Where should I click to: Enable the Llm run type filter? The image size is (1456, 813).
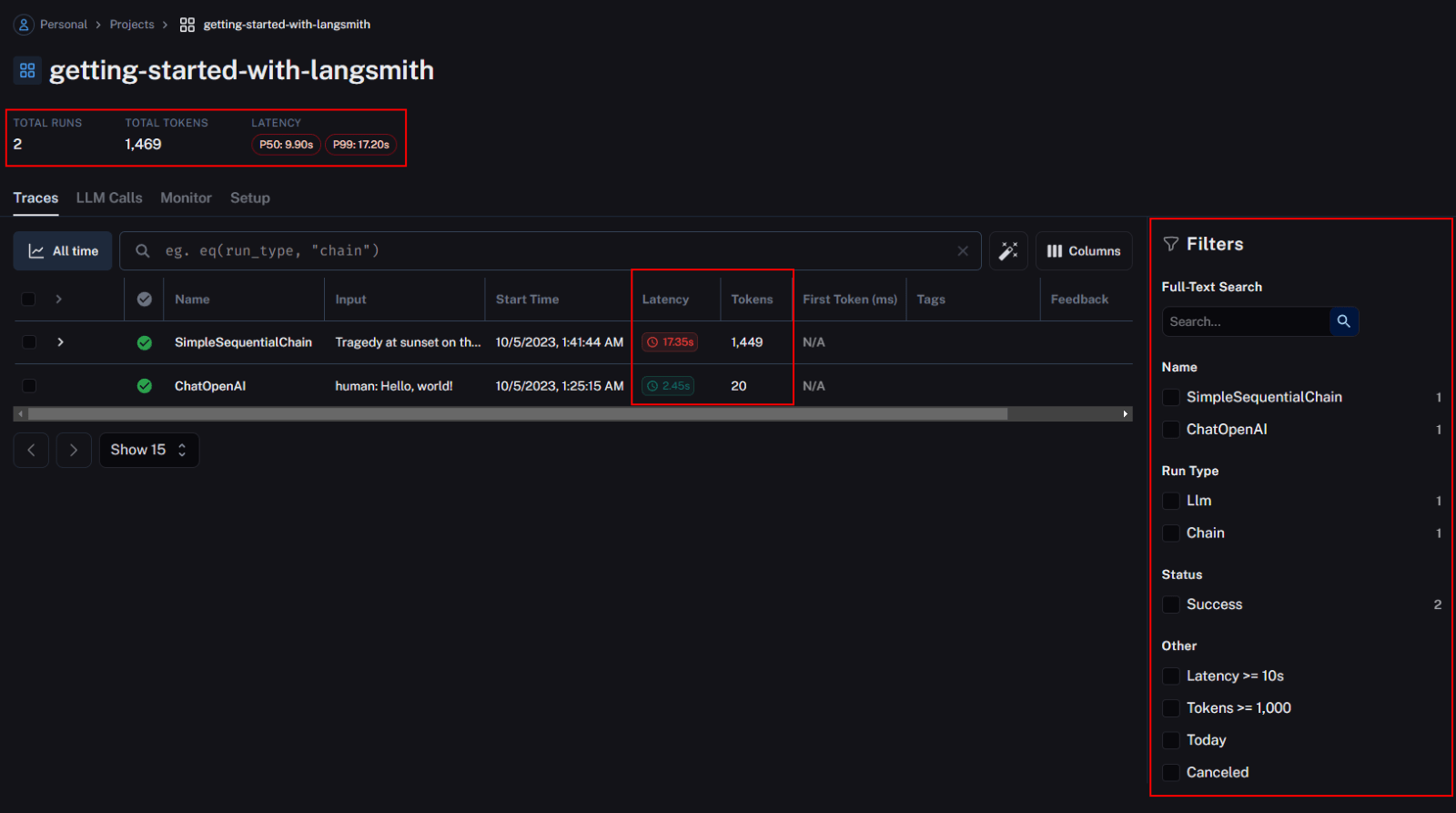tap(1171, 501)
